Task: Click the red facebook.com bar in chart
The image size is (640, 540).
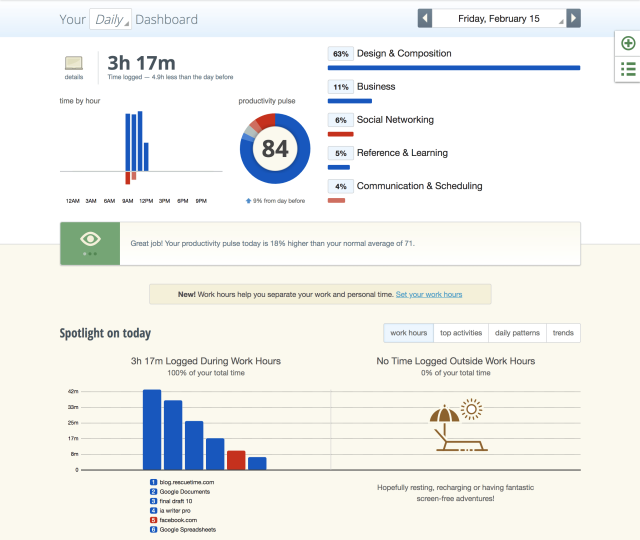Action: [x=236, y=459]
